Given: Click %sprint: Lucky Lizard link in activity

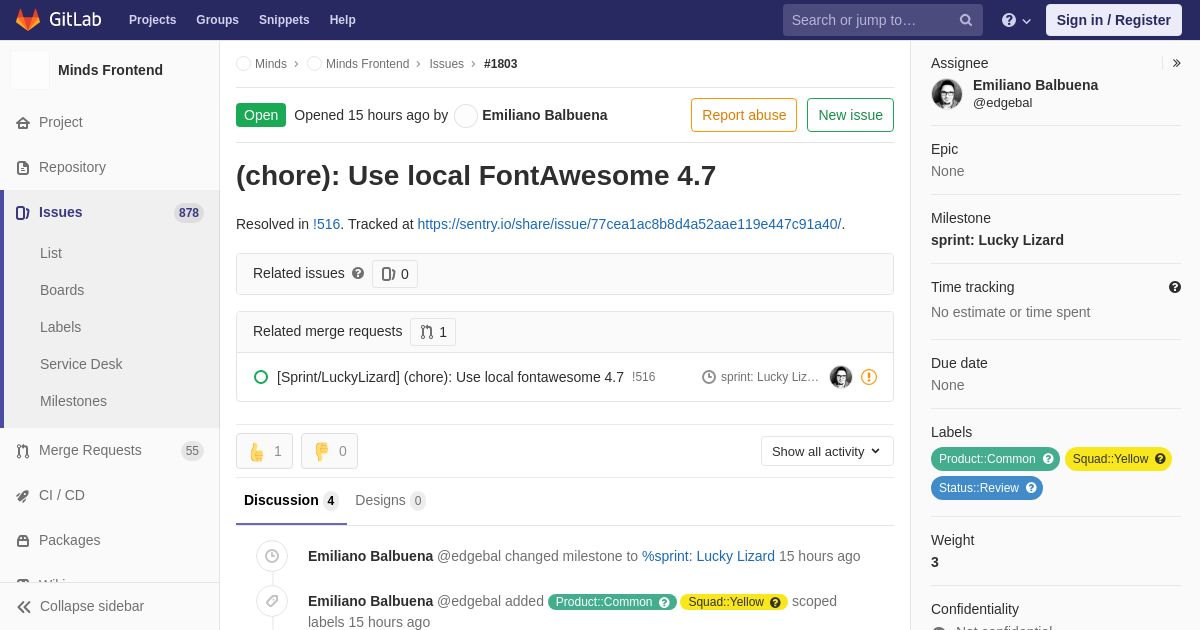Looking at the screenshot, I should (708, 556).
